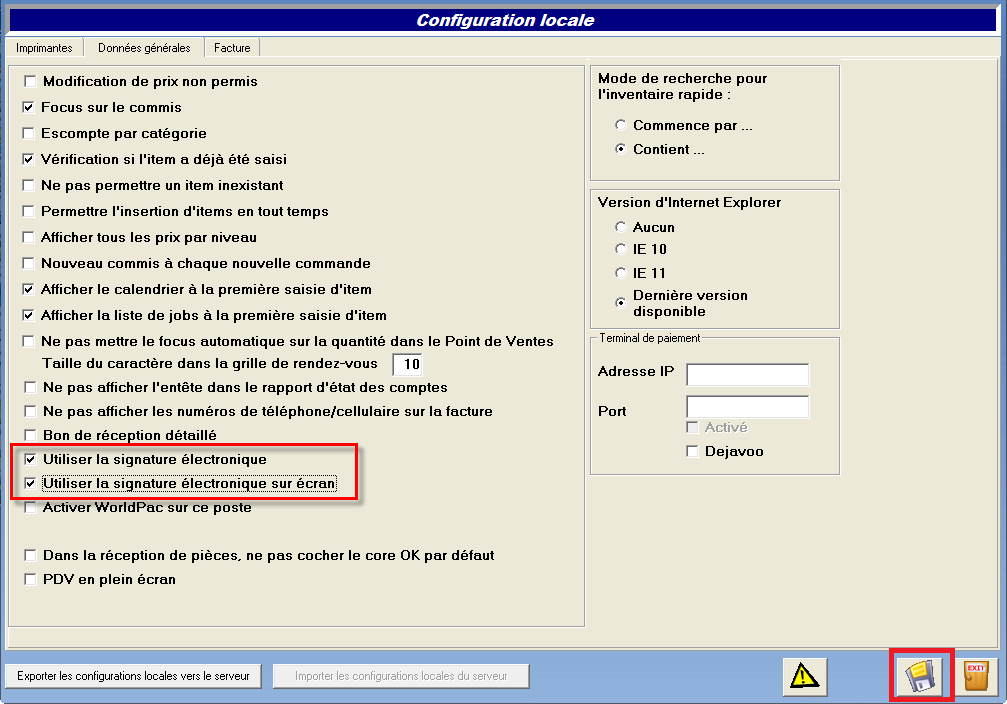Uncheck Focus sur le commis

pyautogui.click(x=28, y=107)
